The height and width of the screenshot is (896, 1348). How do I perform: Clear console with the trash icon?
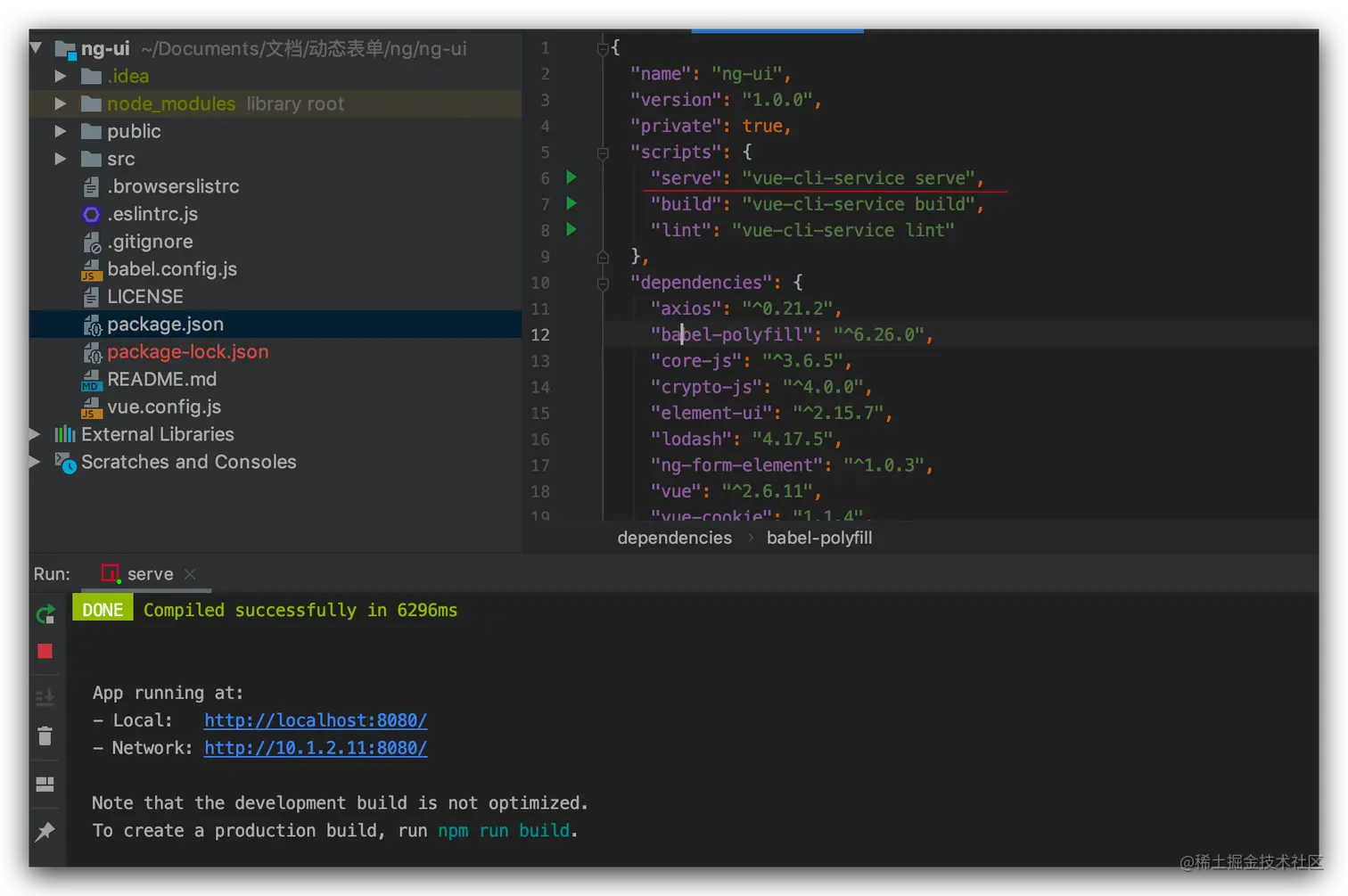[x=45, y=736]
